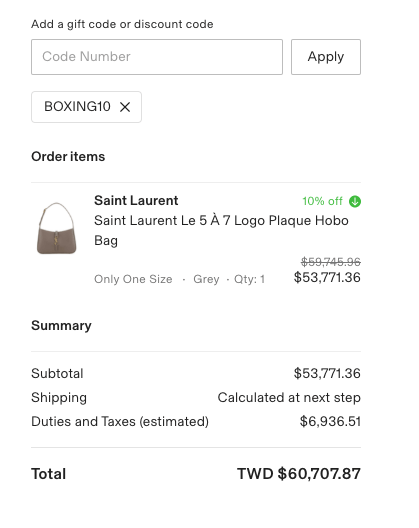Click the TWD $60,707.87 total amount
The width and height of the screenshot is (419, 528).
click(x=299, y=474)
